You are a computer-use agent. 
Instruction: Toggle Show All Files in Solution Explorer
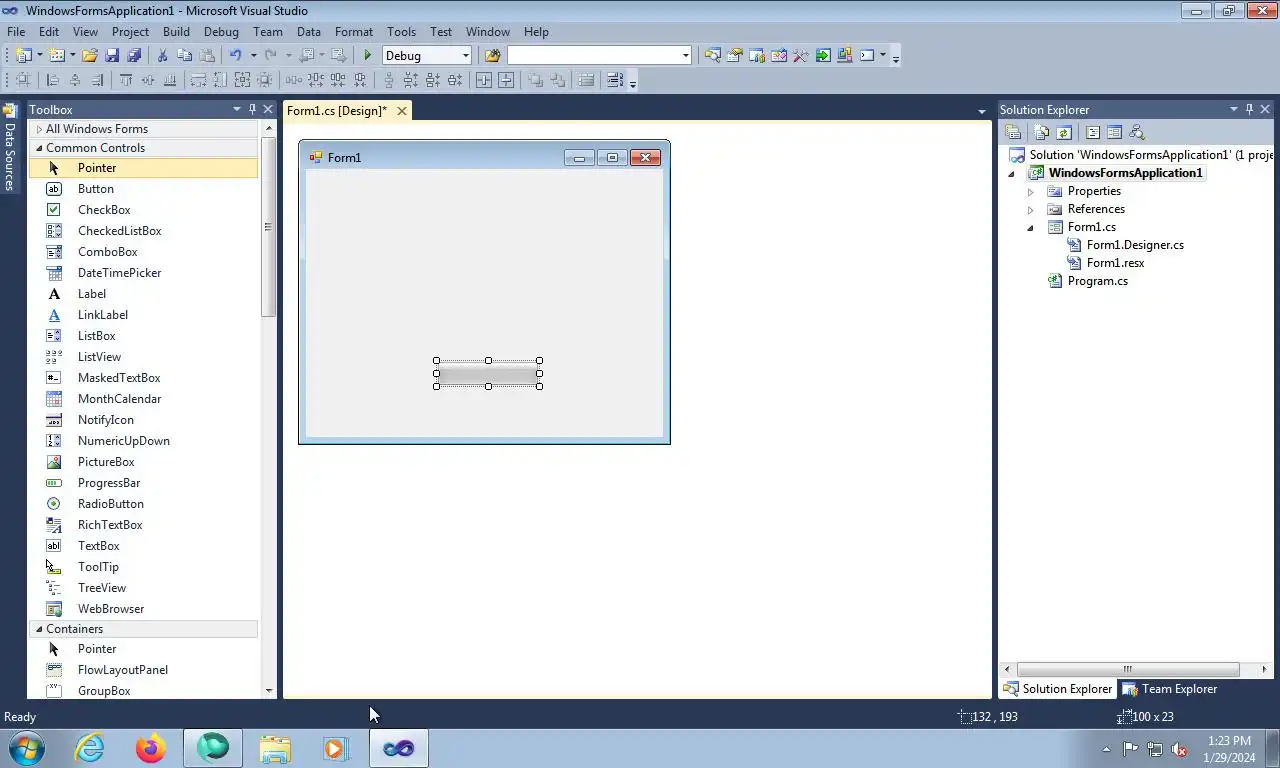[x=1041, y=132]
